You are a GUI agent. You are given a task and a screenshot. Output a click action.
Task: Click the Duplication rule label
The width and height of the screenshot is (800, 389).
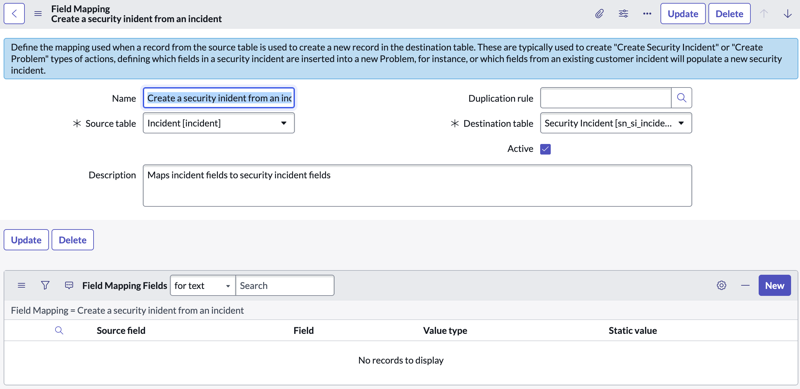(x=501, y=98)
